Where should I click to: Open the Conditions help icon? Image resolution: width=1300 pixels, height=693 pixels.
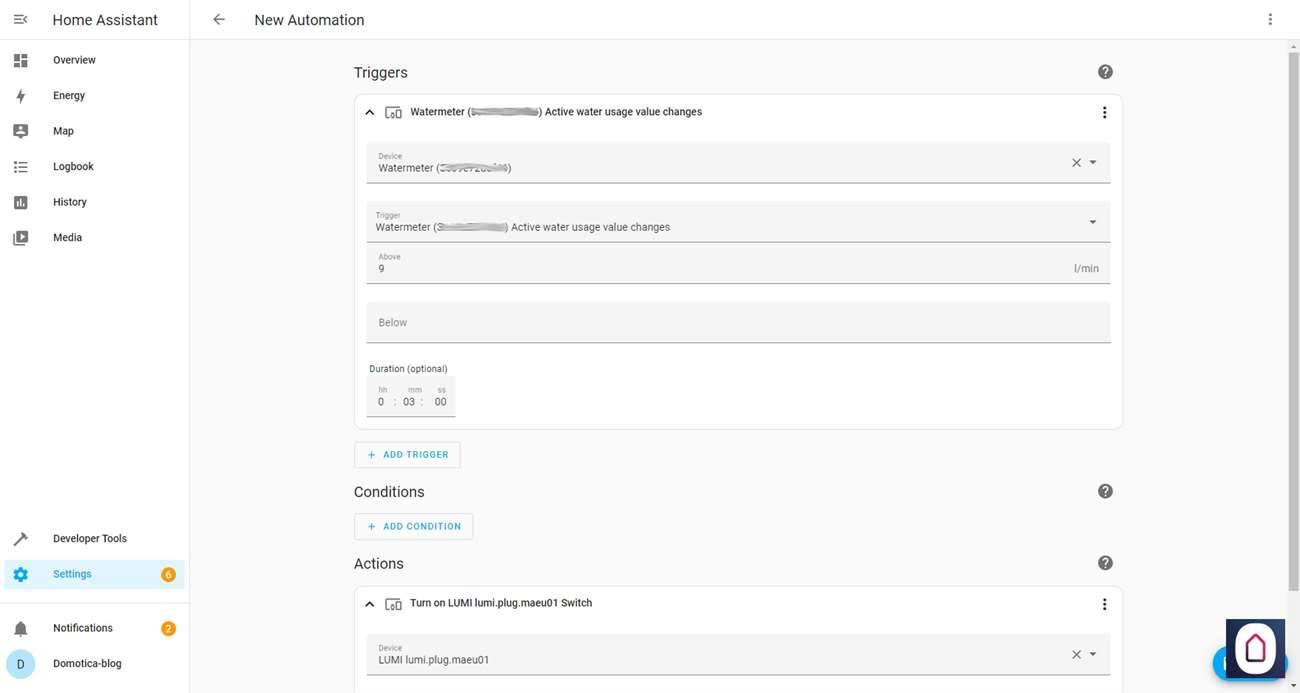(x=1105, y=491)
